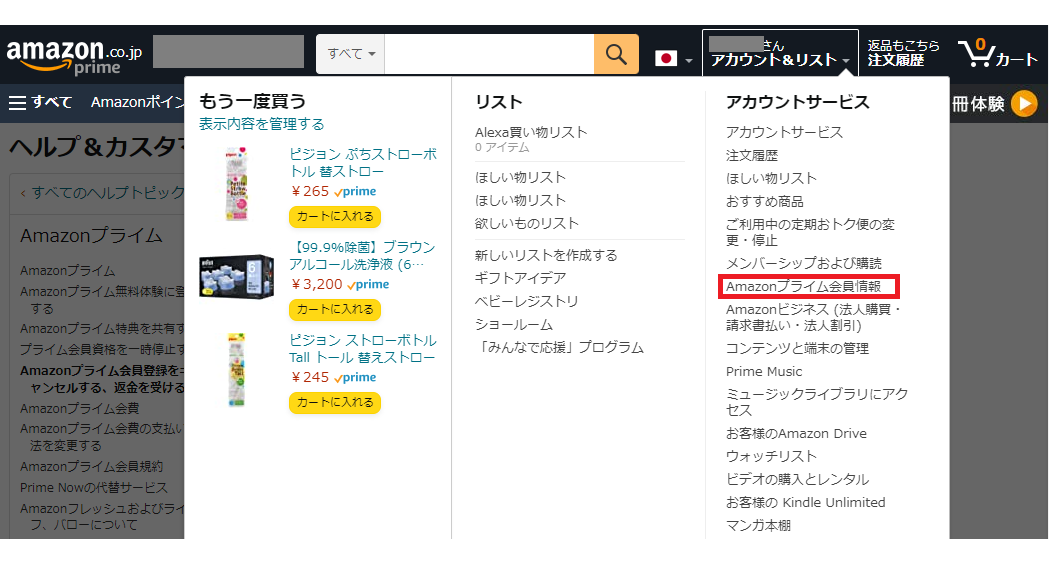Add ¥265 straw item to cart
Viewport: 1049px width, 564px height.
click(x=335, y=217)
